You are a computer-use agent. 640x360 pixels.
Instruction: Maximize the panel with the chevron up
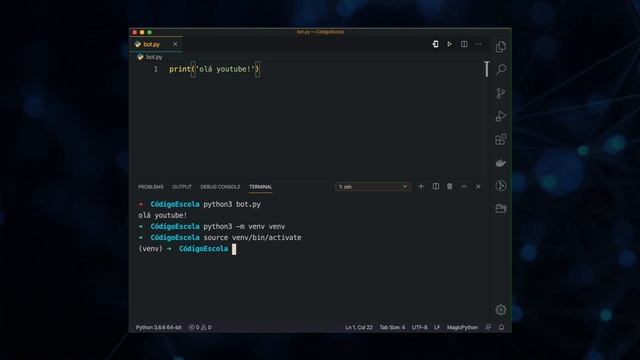[x=464, y=187]
